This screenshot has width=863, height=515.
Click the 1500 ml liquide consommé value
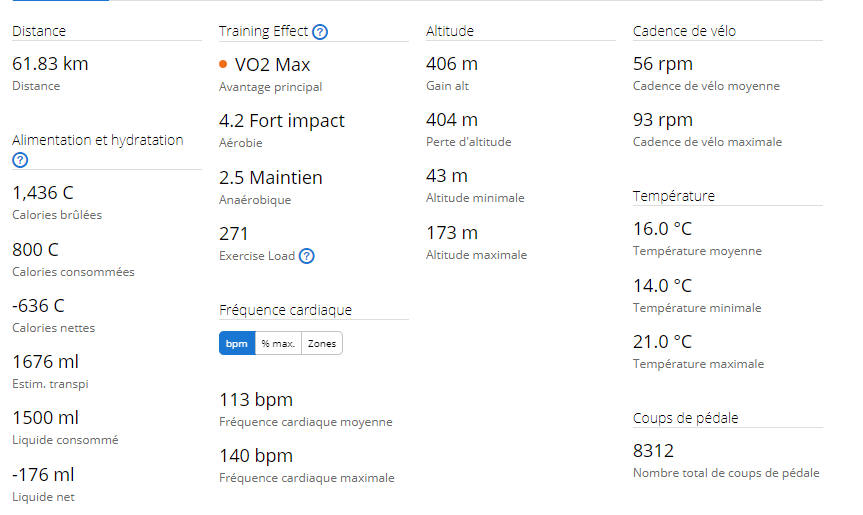coord(46,418)
